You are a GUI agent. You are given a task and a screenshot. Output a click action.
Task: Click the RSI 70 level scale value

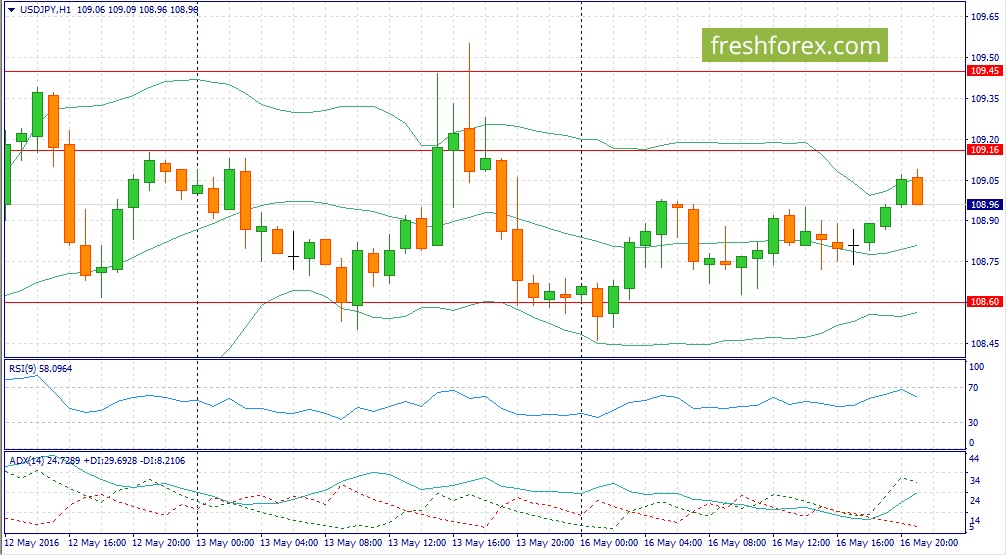974,387
